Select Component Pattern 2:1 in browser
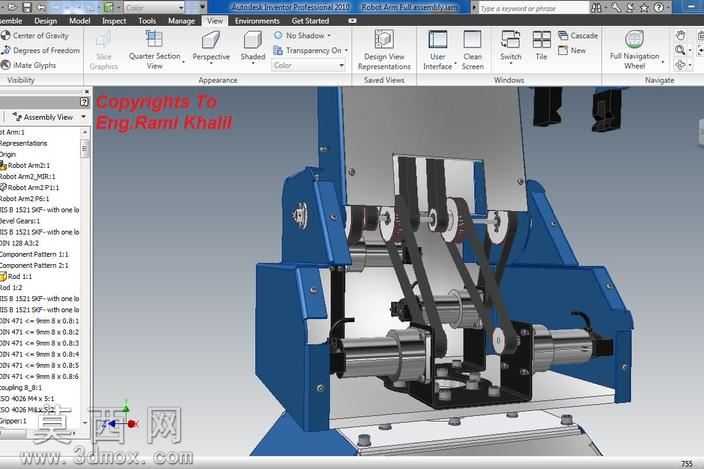This screenshot has height=469, width=704. (34, 265)
